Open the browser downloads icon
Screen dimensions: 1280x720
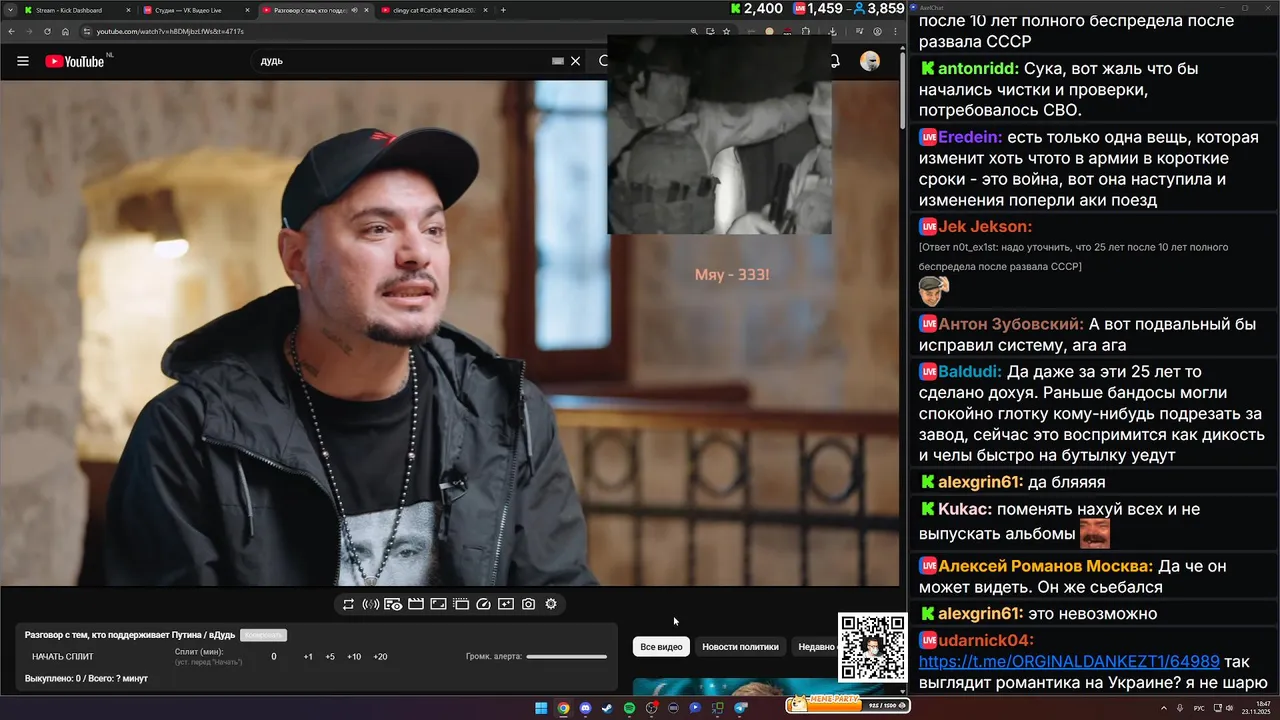pyautogui.click(x=832, y=32)
